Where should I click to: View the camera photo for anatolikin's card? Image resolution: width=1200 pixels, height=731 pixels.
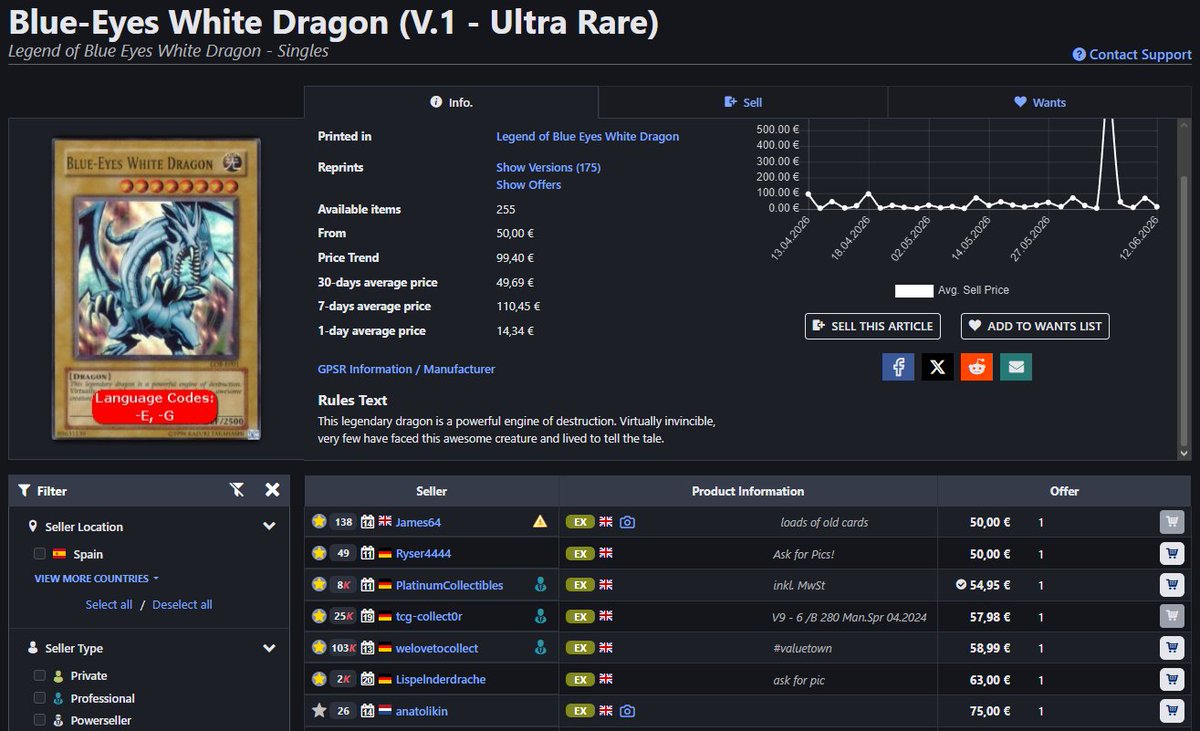pos(627,711)
